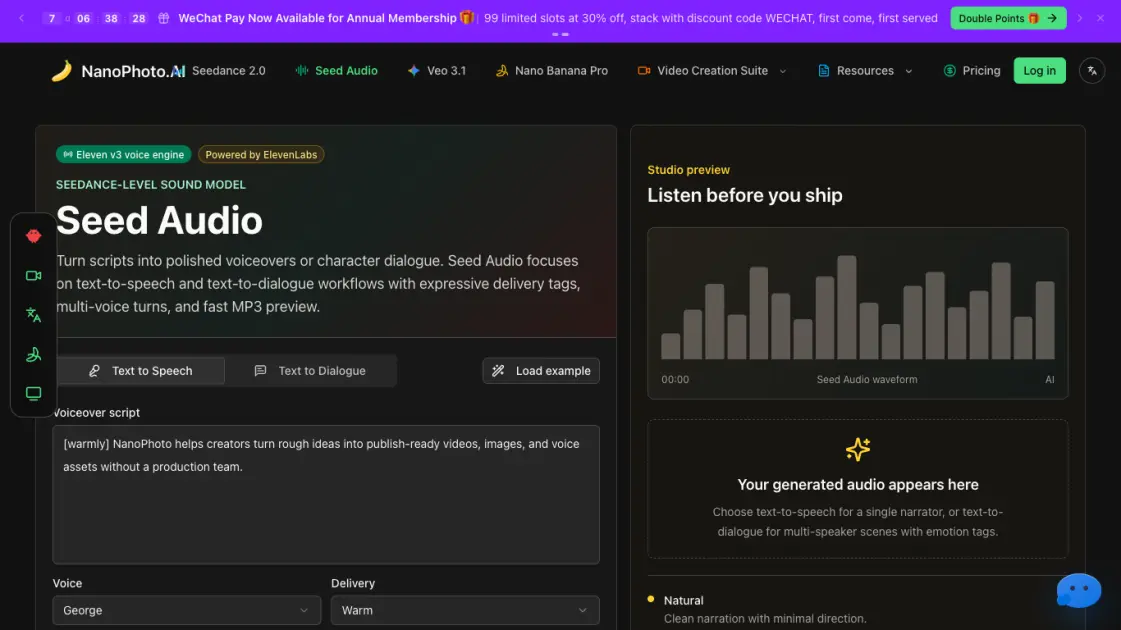The height and width of the screenshot is (630, 1121).
Task: Click the red sidebar icon
Action: click(x=34, y=236)
